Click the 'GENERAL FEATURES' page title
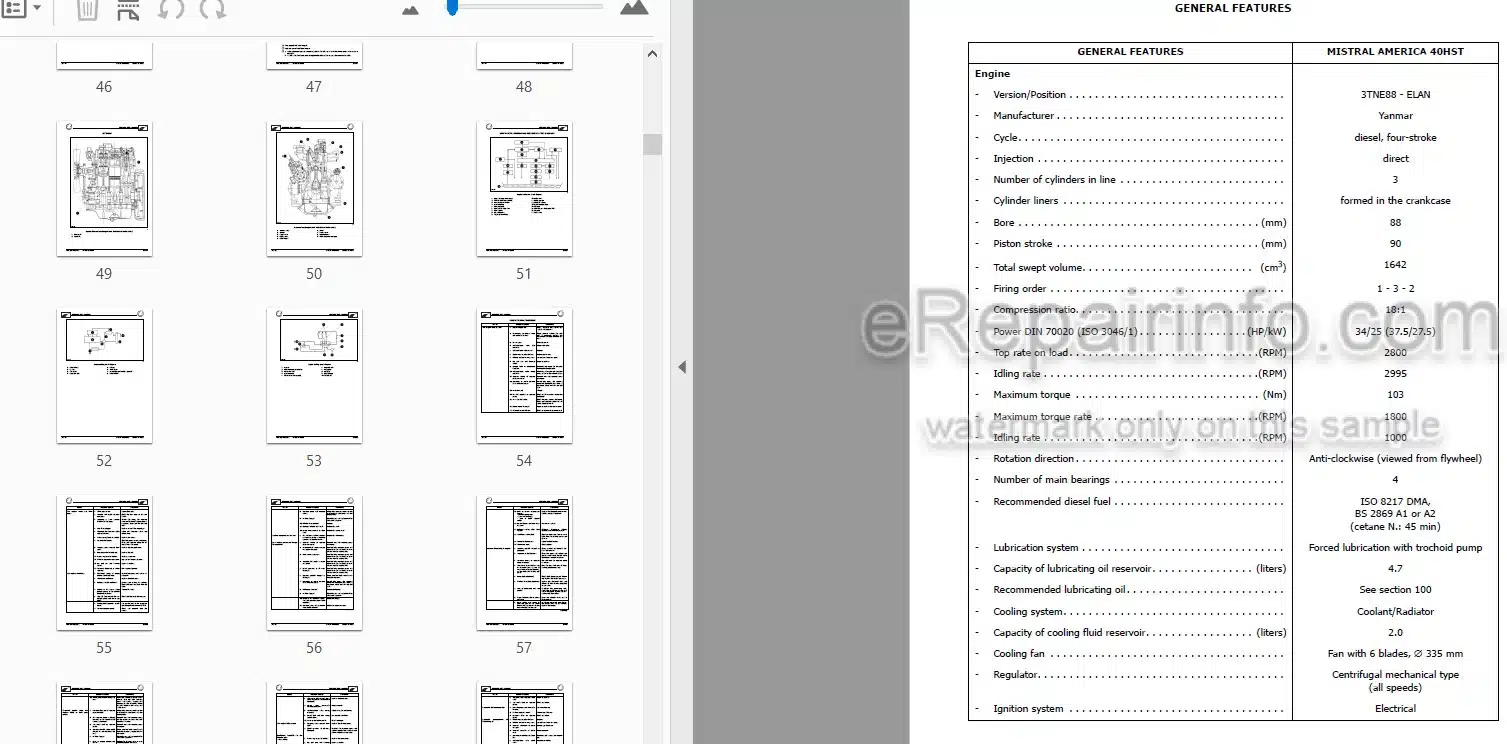The height and width of the screenshot is (744, 1507). (1232, 8)
